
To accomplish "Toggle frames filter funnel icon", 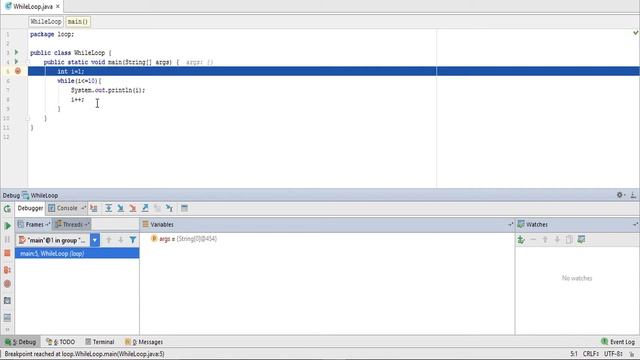I will 133,240.
